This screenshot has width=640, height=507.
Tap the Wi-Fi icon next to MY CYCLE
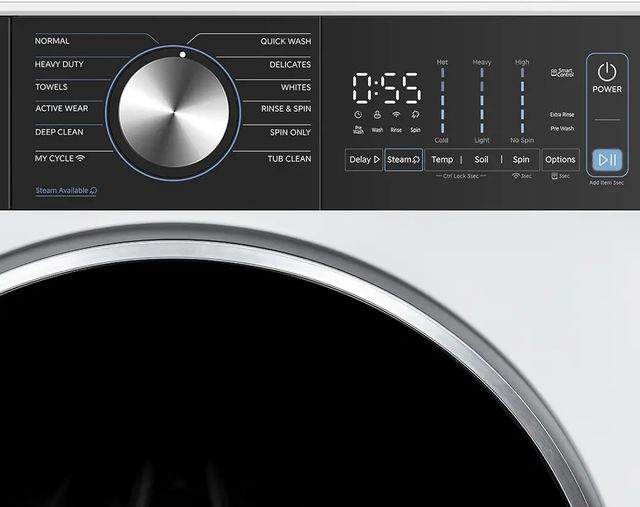80,158
